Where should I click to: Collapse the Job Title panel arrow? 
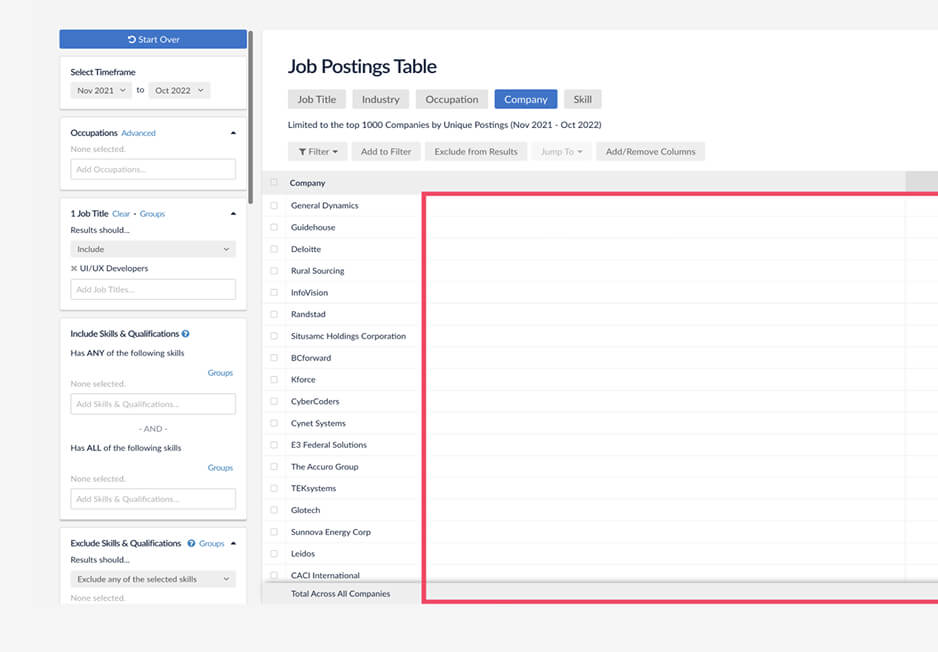(233, 214)
